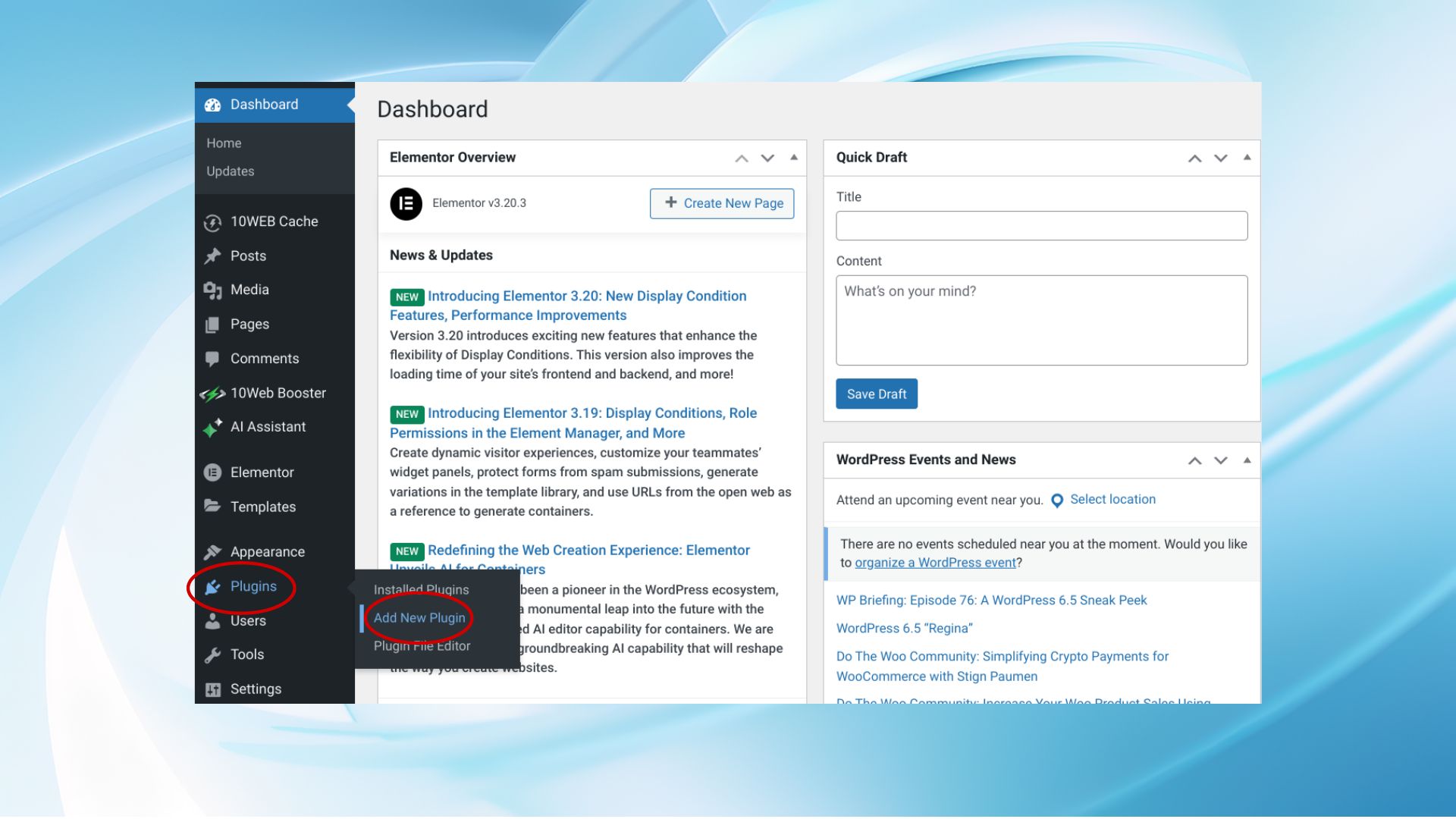Image resolution: width=1456 pixels, height=819 pixels.
Task: Click the Comments speech bubble icon
Action: (x=212, y=359)
